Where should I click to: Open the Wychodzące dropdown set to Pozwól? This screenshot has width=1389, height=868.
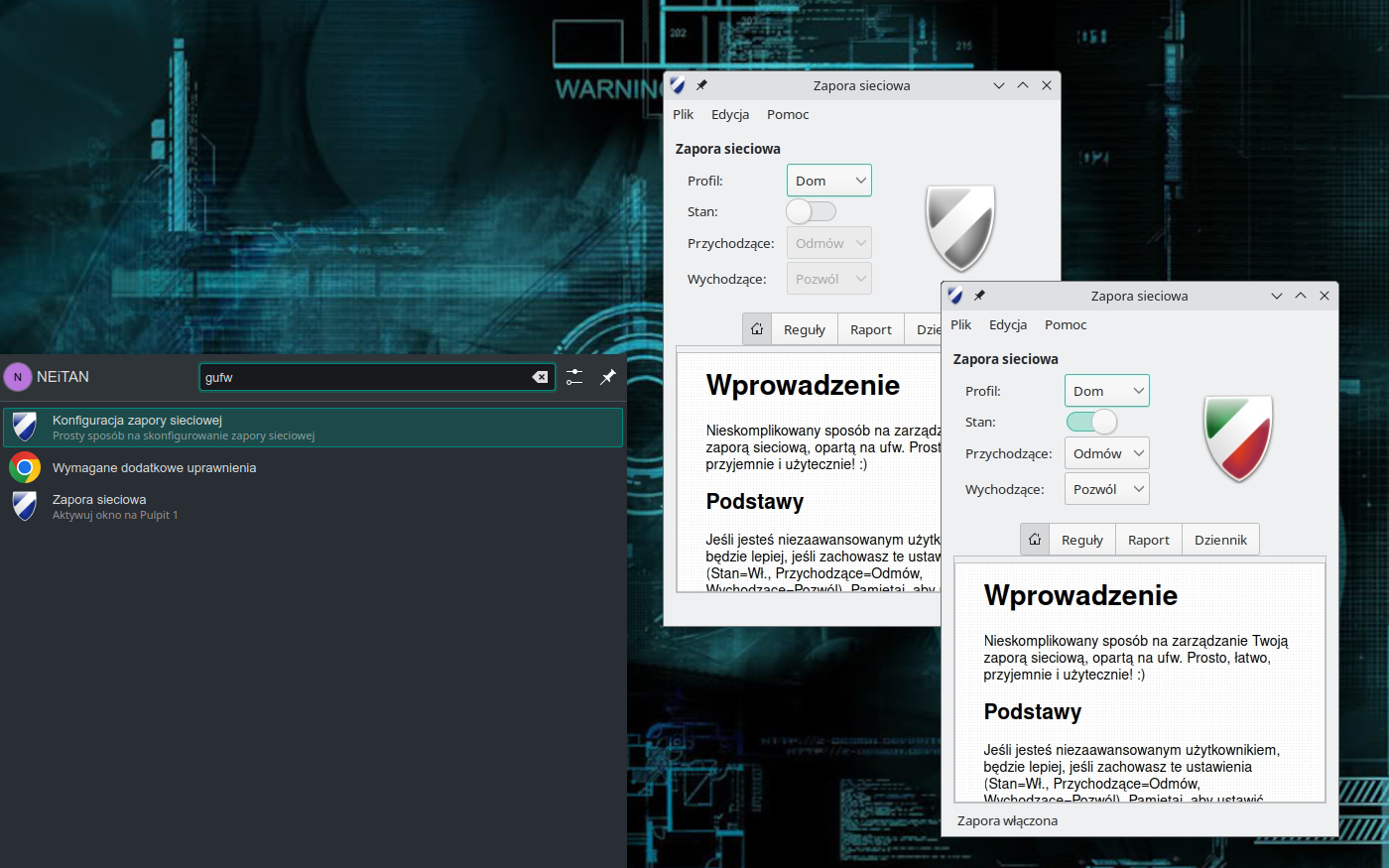[x=1106, y=488]
